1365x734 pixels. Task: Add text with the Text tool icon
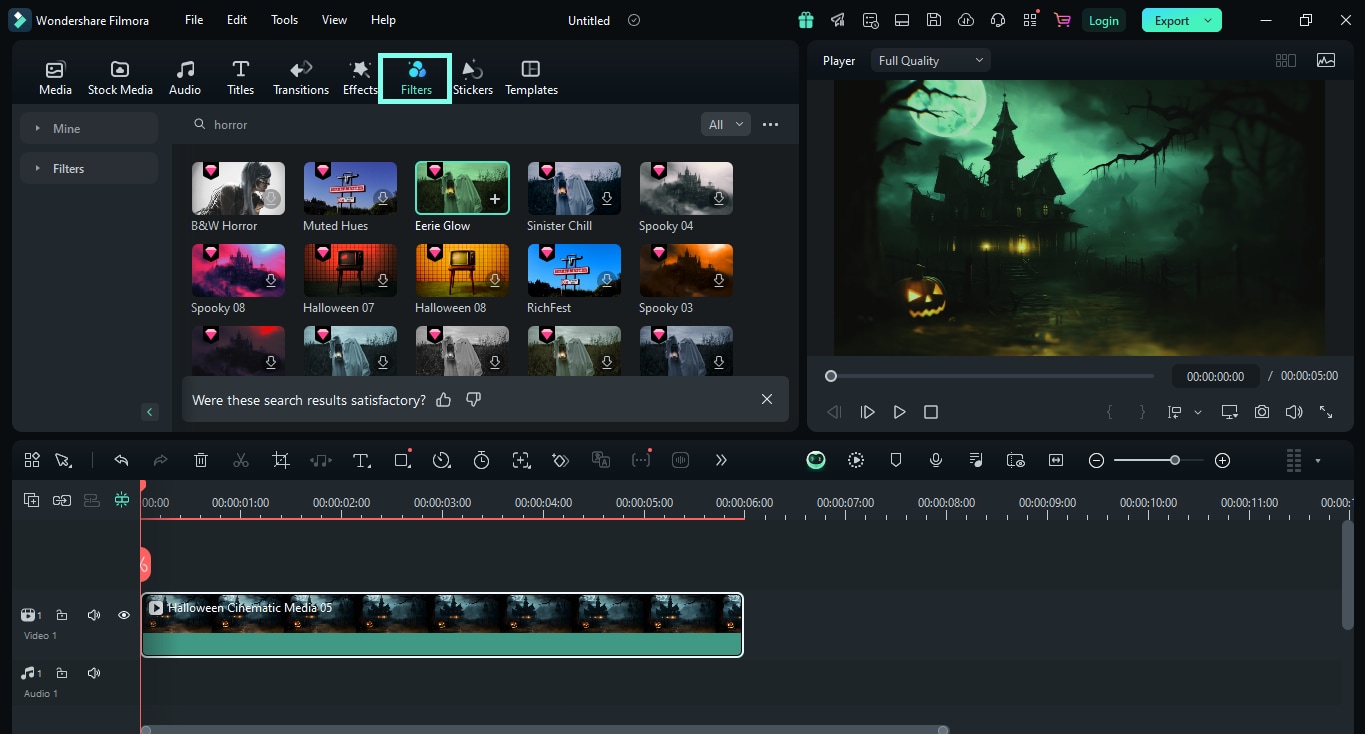pyautogui.click(x=362, y=460)
